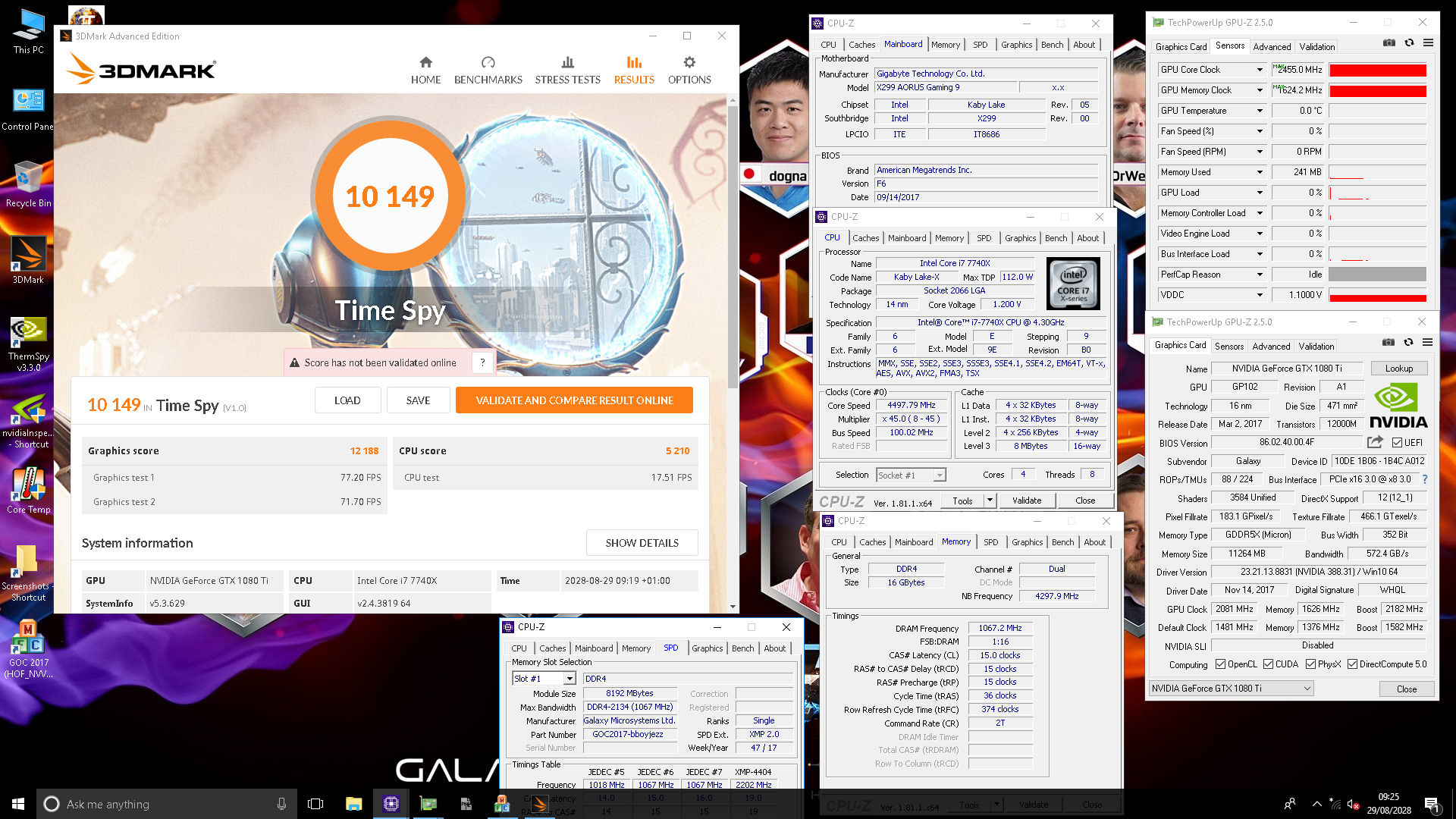Toggle the DirectCompute 5.0 checkbox in GPU-Z
This screenshot has height=819, width=1456.
click(x=1352, y=664)
